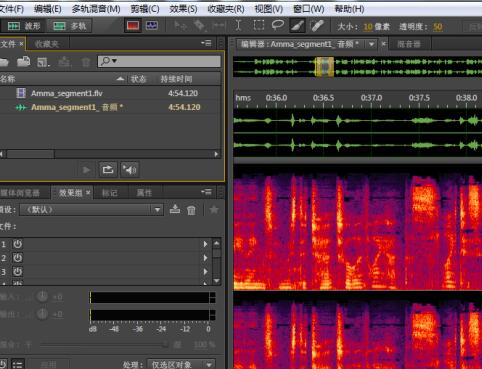Toggle power for effect slot 2

coord(17,258)
